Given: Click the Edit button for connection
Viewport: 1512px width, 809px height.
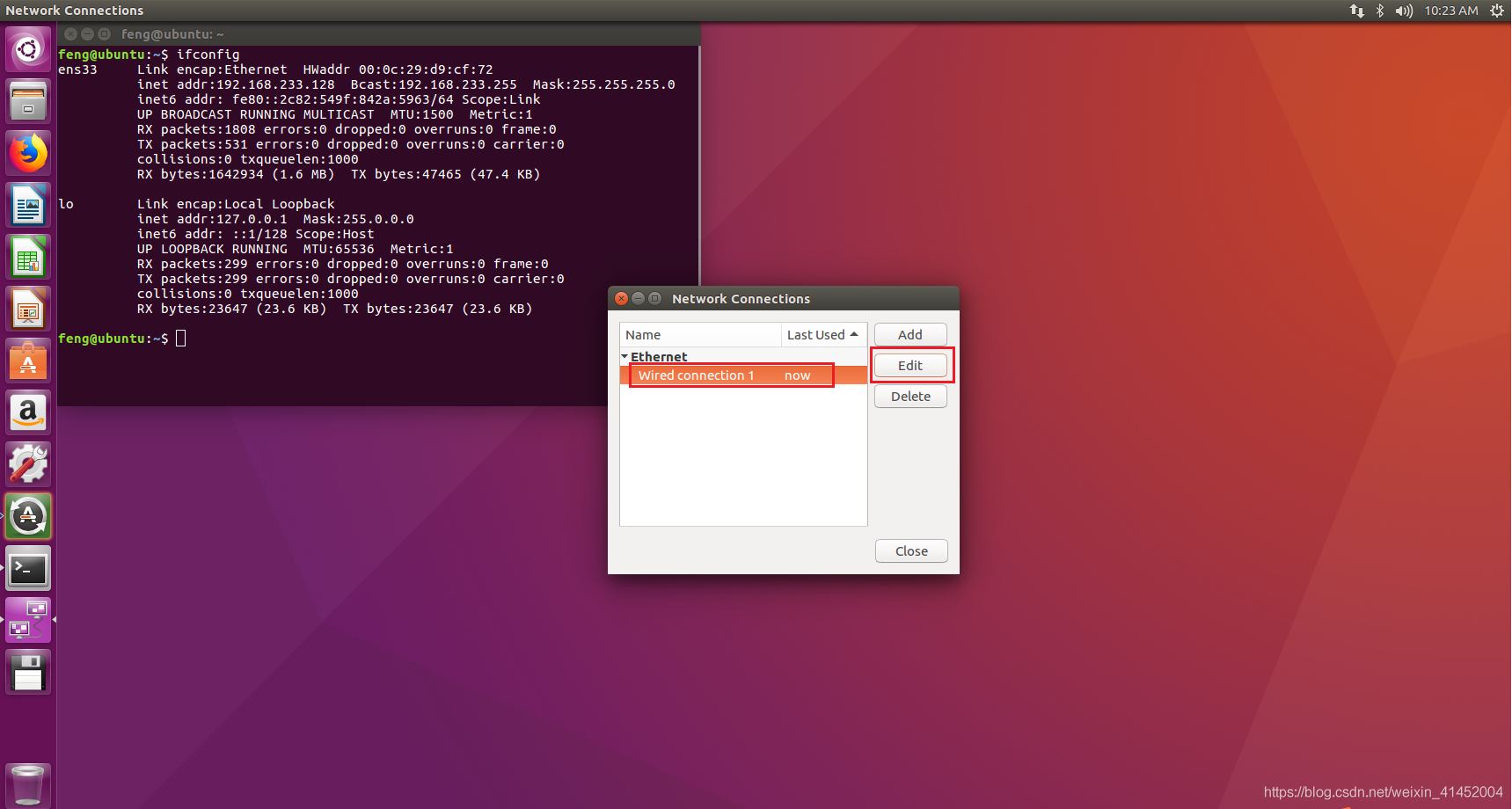Looking at the screenshot, I should [x=910, y=366].
